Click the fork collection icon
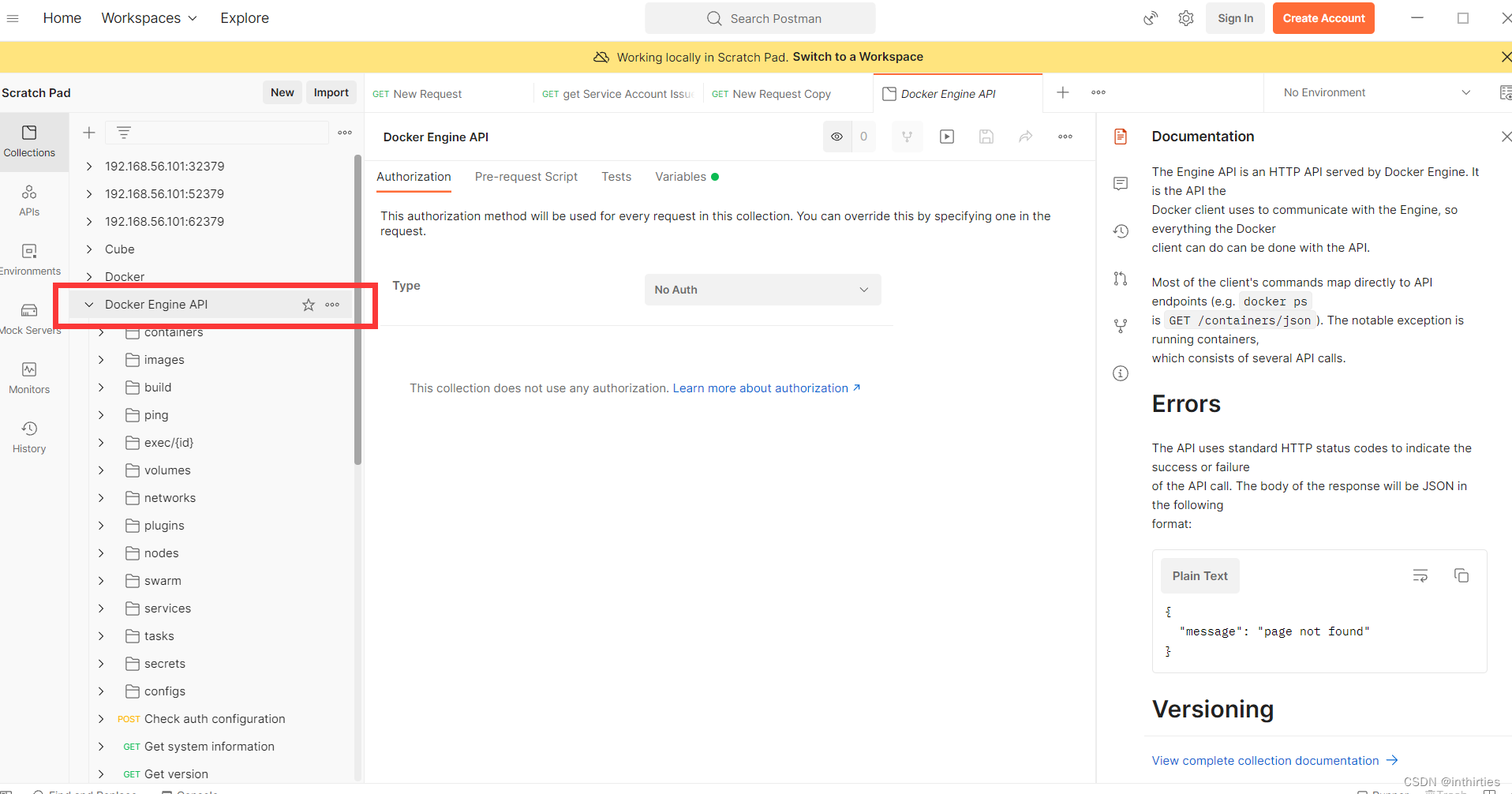This screenshot has height=794, width=1512. 908,137
